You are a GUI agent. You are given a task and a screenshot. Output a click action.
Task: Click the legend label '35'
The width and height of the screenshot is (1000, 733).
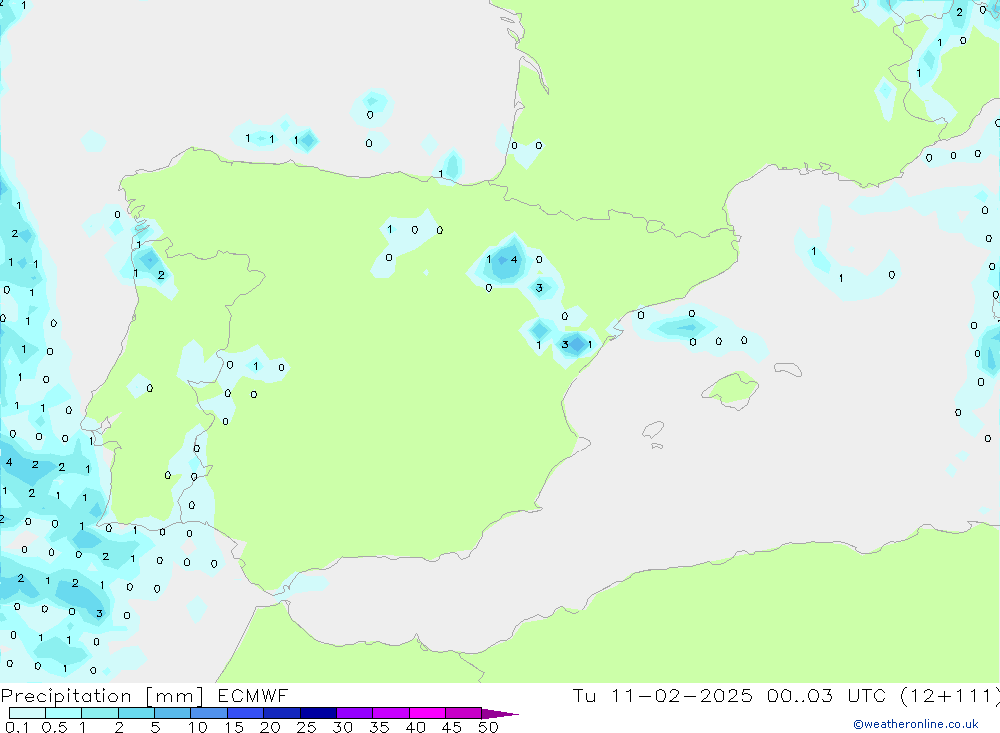coord(379,727)
